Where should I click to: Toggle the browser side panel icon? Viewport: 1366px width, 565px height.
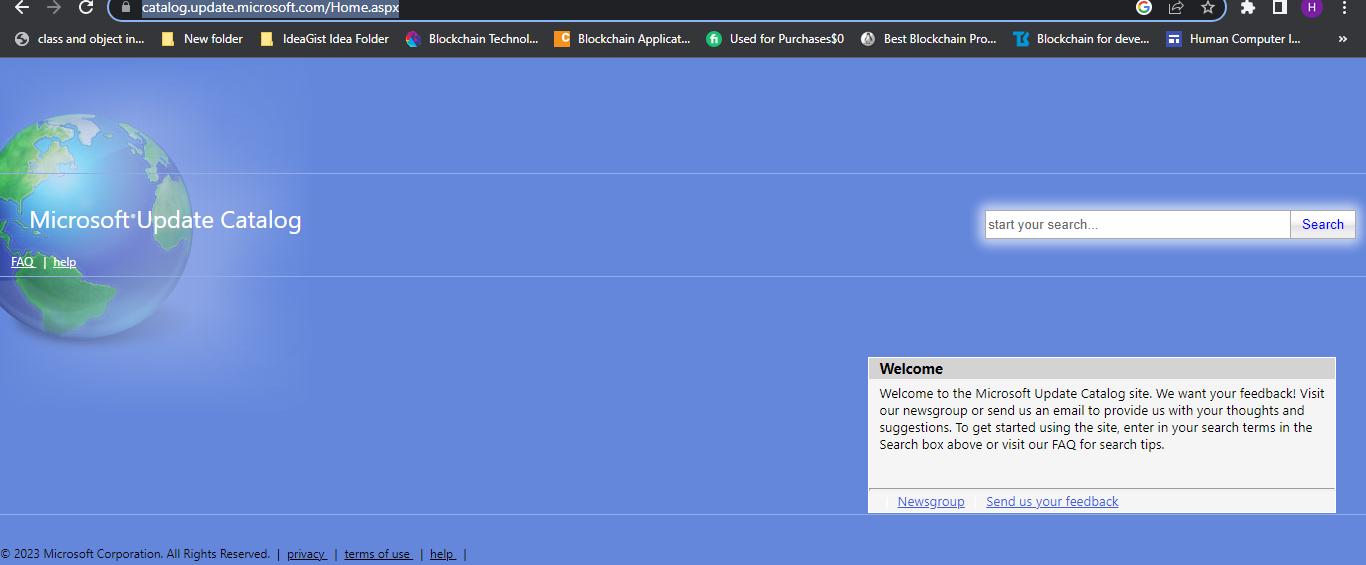coord(1279,8)
